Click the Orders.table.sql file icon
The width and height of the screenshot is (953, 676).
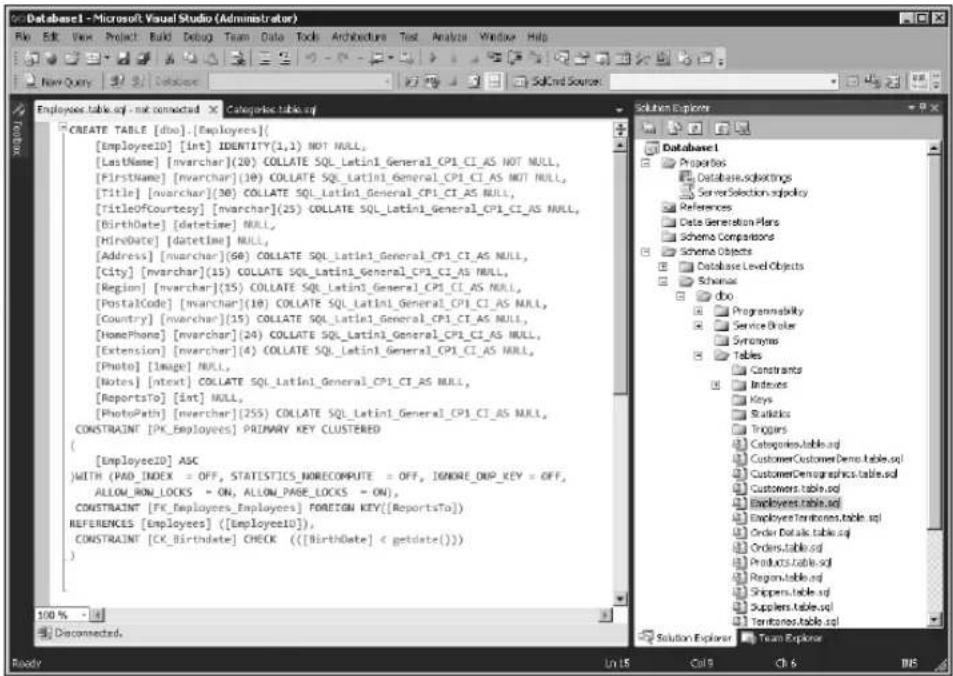pyautogui.click(x=739, y=548)
